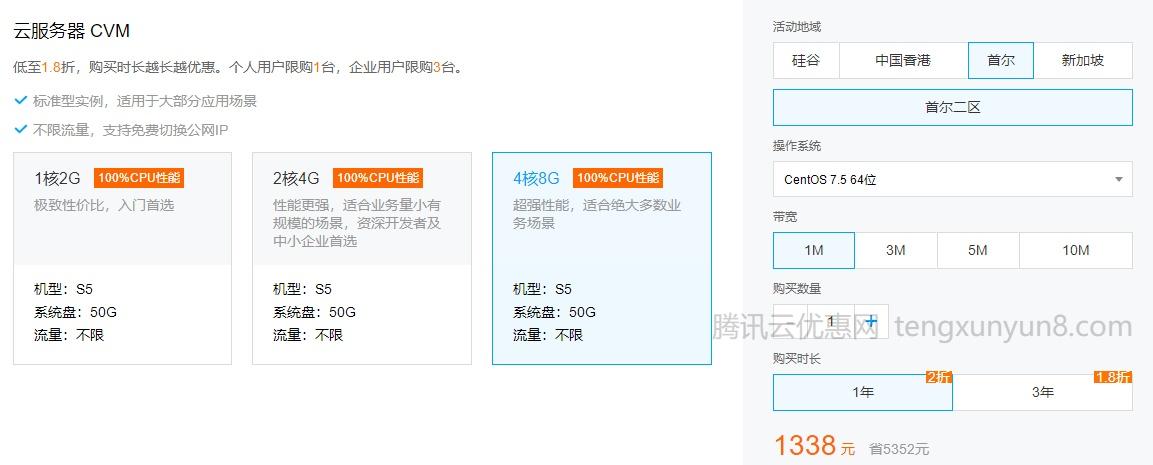This screenshot has height=465, width=1153.
Task: Click the 带宽 label
Action: tap(785, 217)
